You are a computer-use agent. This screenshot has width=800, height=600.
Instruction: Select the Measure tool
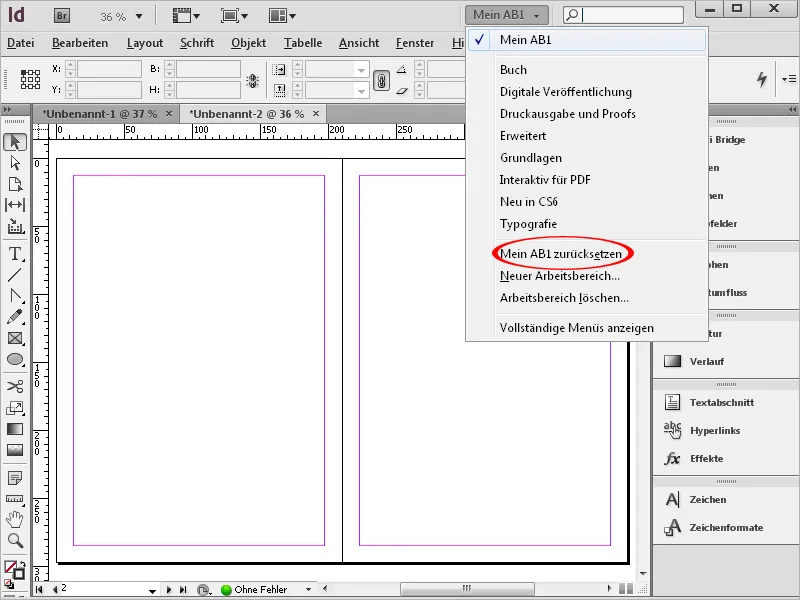[x=15, y=498]
